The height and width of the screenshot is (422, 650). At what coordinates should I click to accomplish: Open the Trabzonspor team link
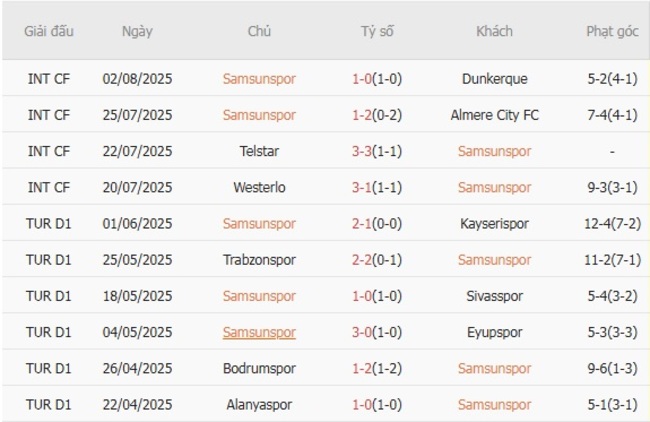tap(259, 259)
